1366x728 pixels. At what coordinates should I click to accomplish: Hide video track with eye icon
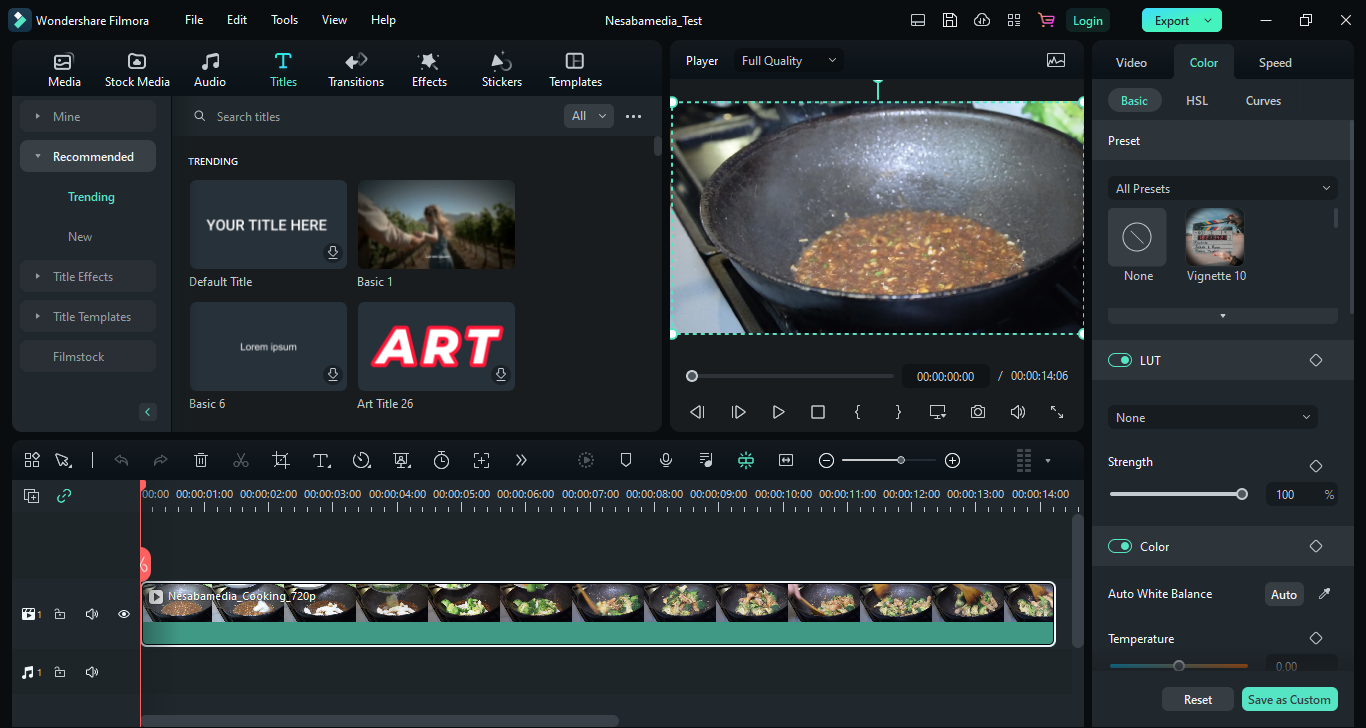pos(124,614)
